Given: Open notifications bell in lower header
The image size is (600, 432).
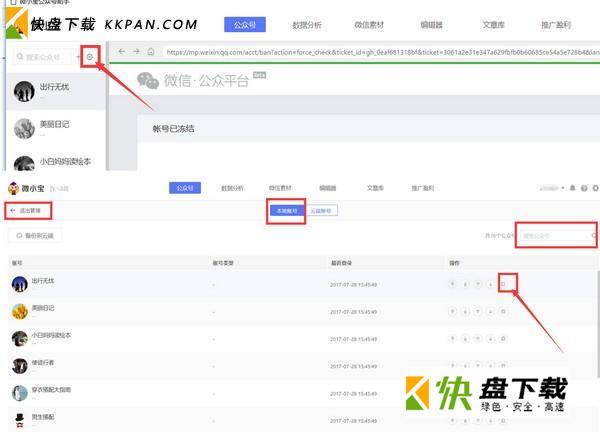Looking at the screenshot, I should [573, 188].
